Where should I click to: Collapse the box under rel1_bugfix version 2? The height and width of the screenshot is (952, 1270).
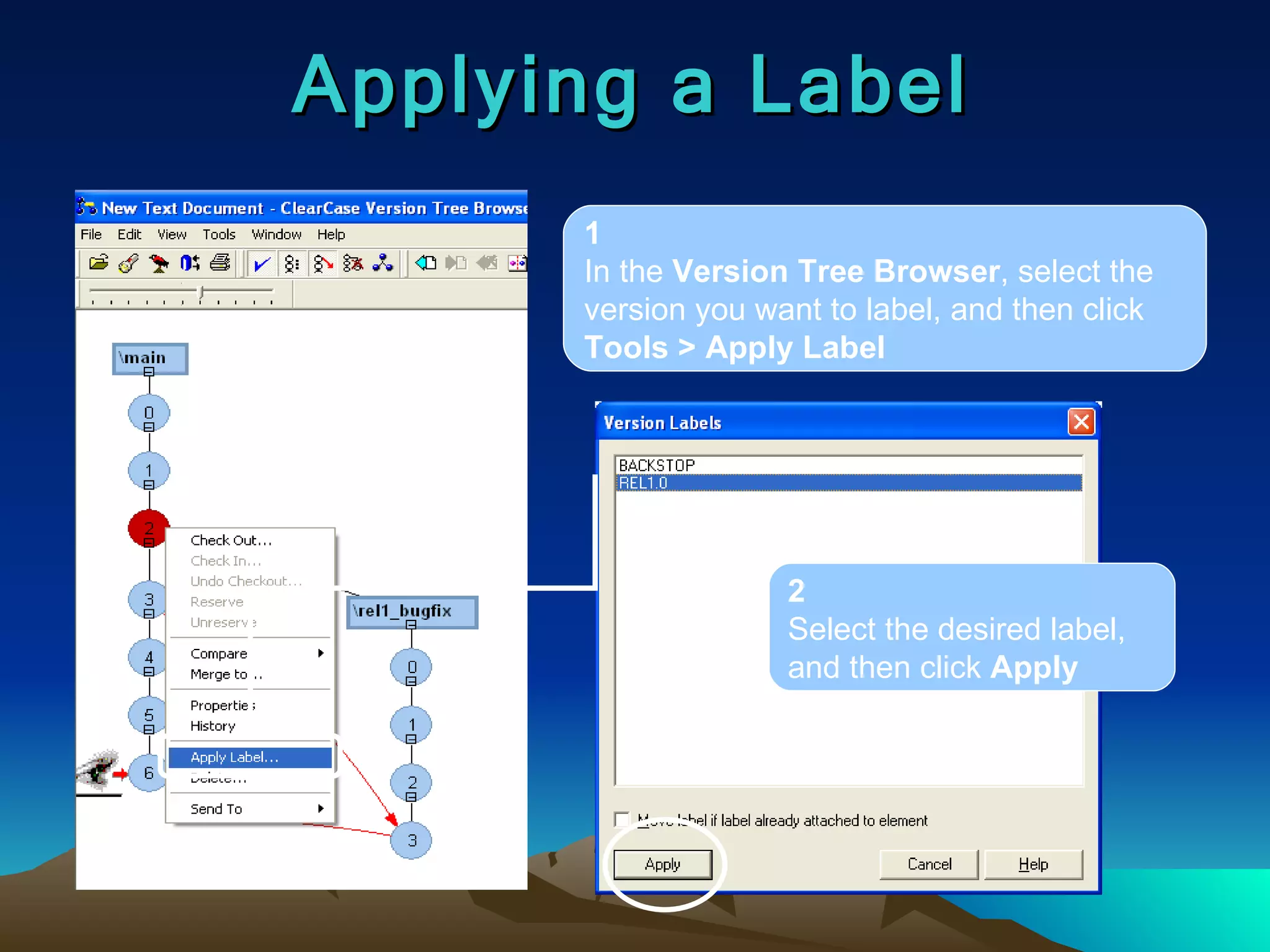(411, 797)
